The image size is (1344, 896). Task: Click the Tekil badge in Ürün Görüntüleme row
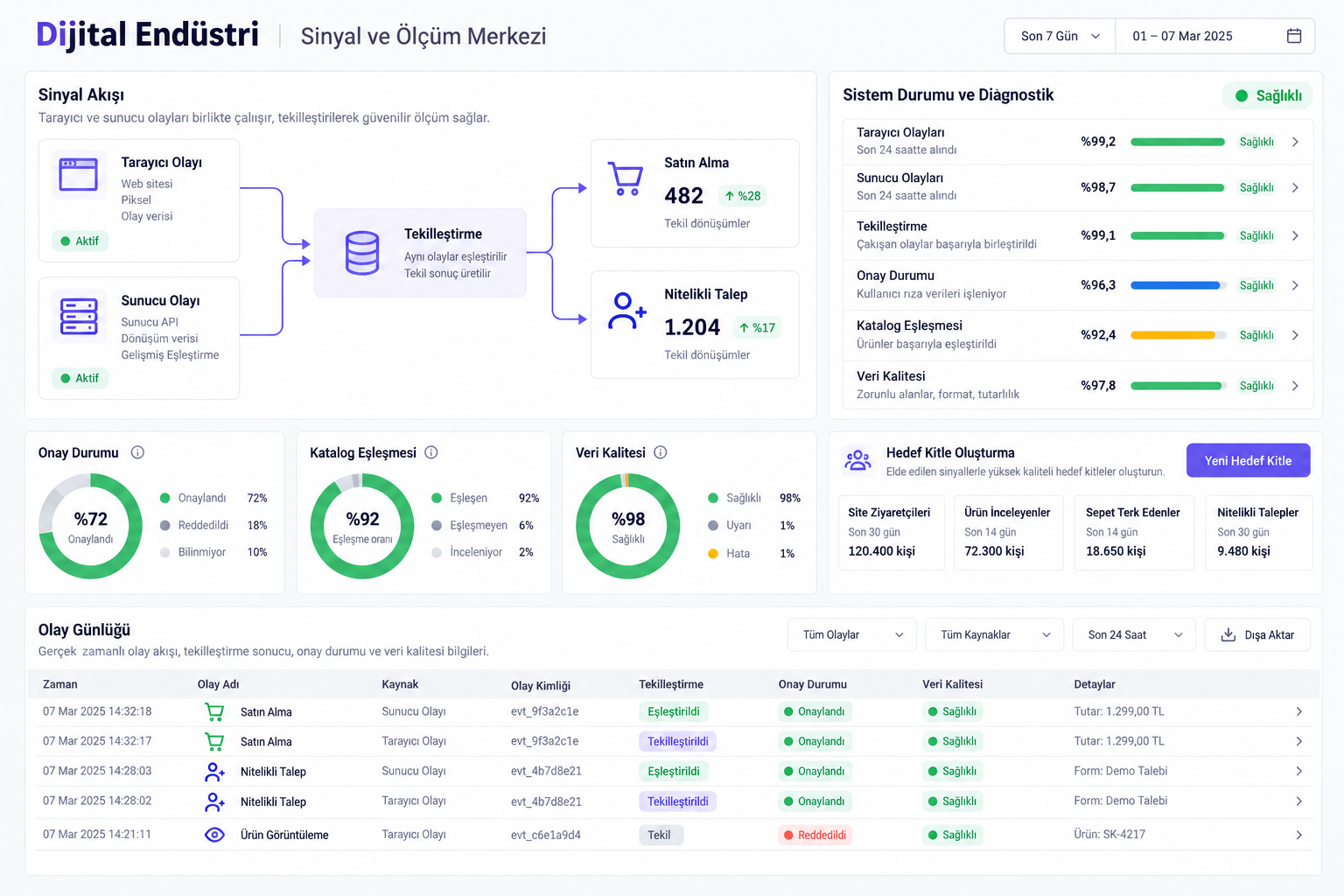pos(661,835)
